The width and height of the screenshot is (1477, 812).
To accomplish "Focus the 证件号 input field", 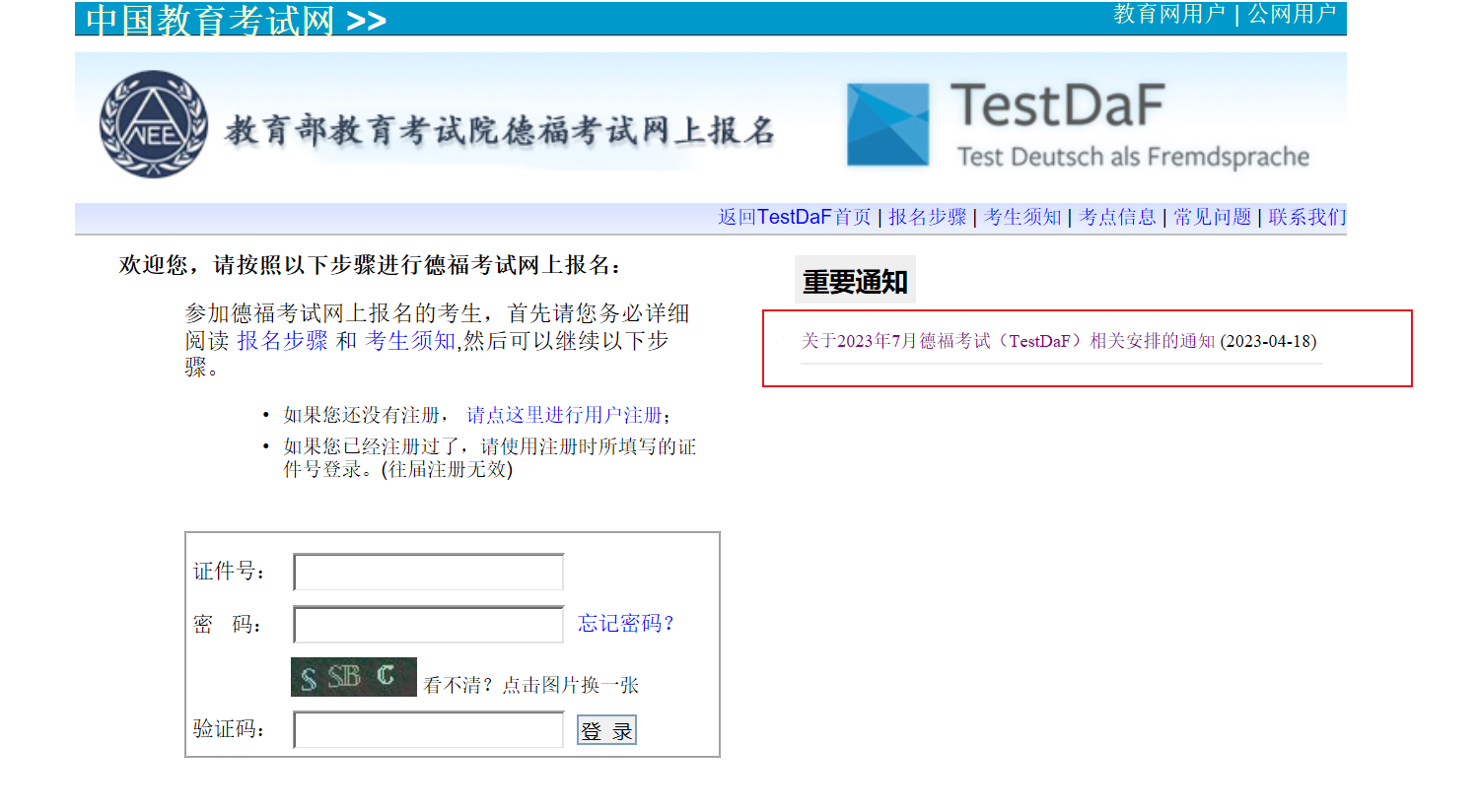I will pos(429,572).
